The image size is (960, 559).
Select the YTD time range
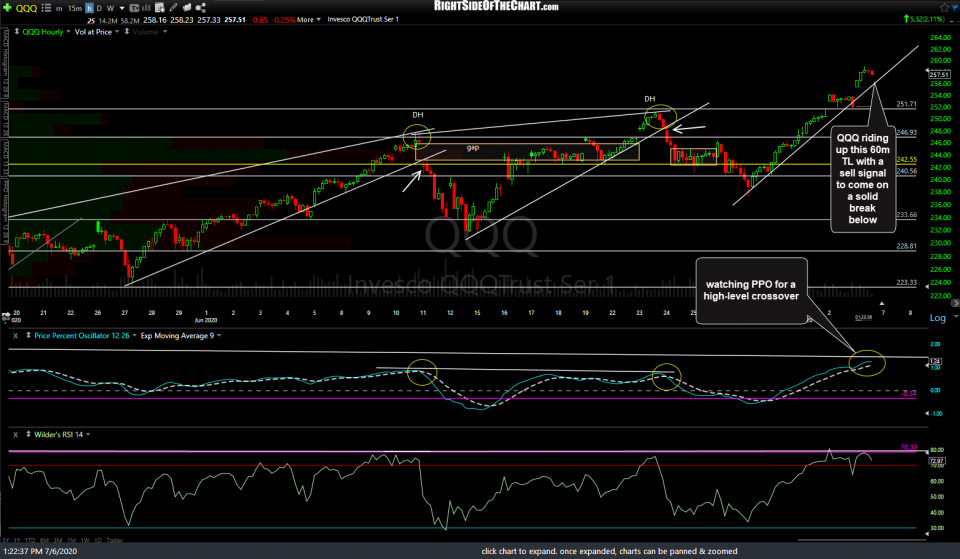point(30,540)
